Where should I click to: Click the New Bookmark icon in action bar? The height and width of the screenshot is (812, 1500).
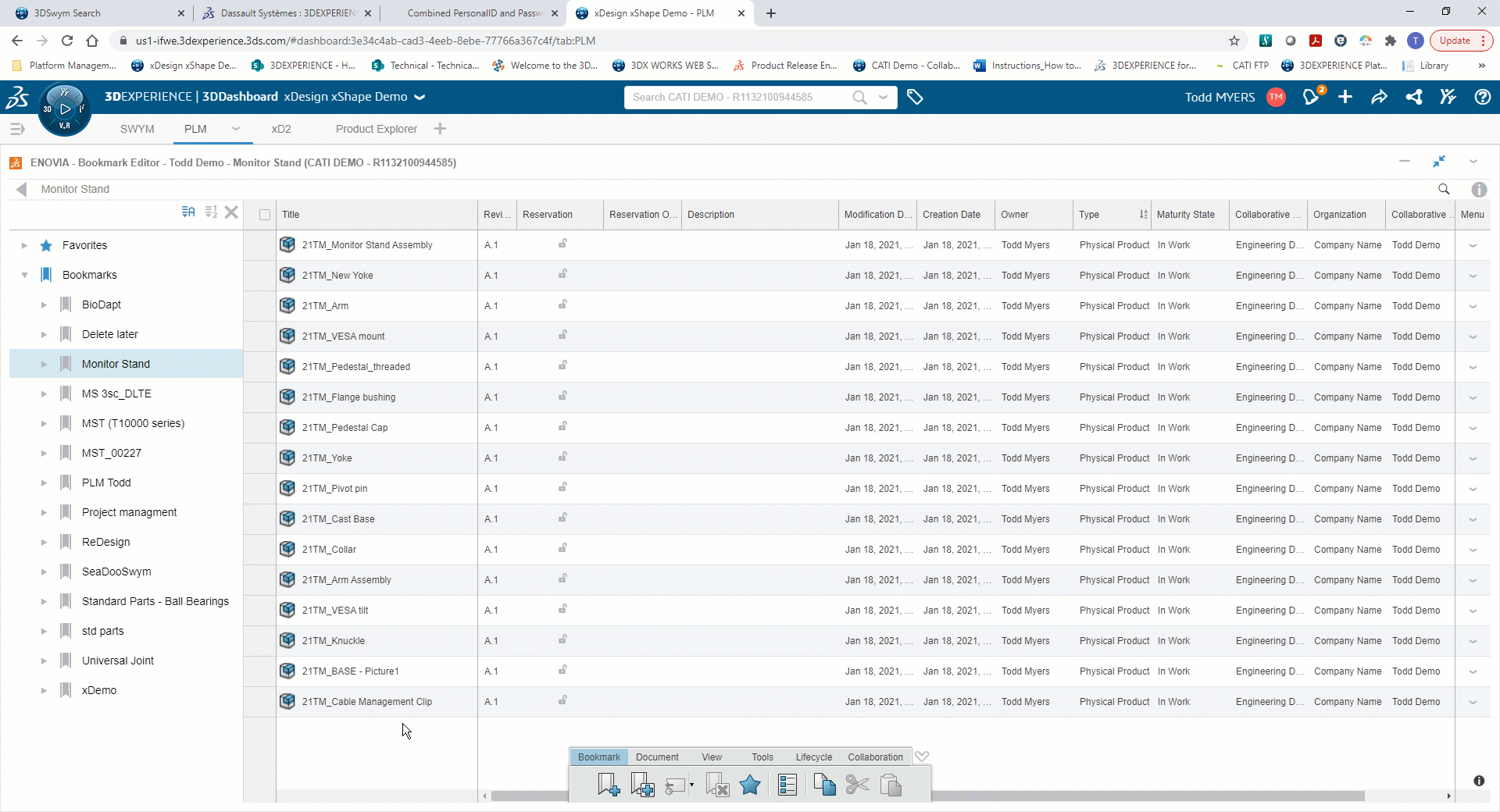(x=608, y=784)
